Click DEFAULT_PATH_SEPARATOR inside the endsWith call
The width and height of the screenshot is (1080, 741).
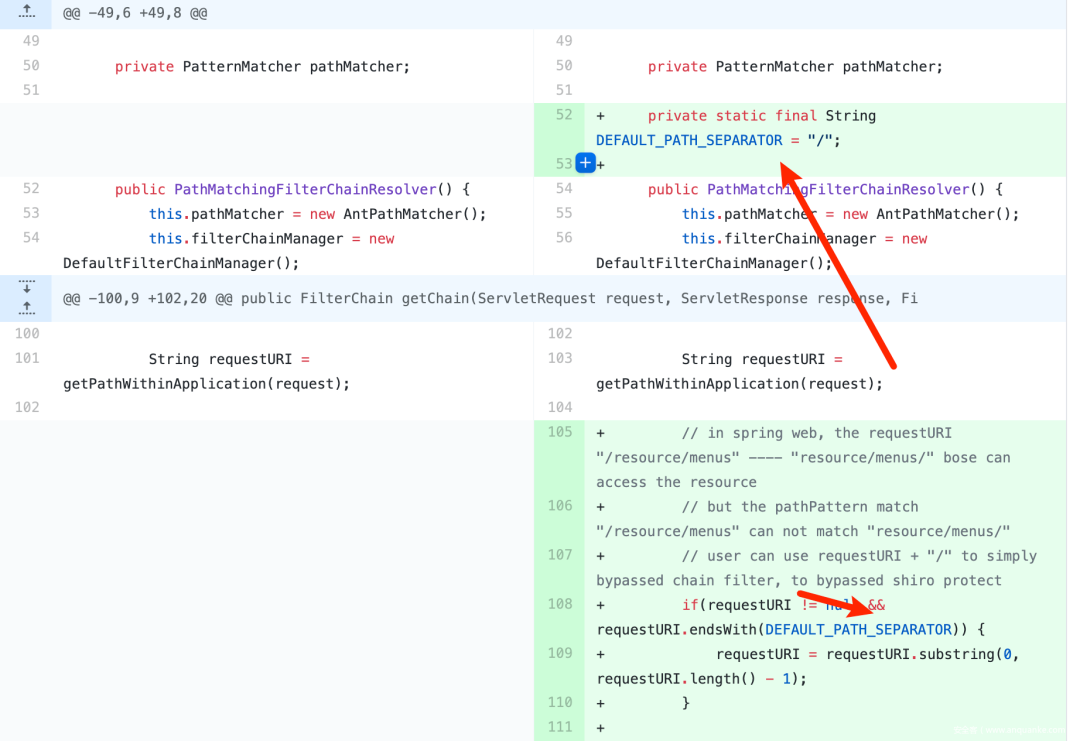click(x=858, y=630)
